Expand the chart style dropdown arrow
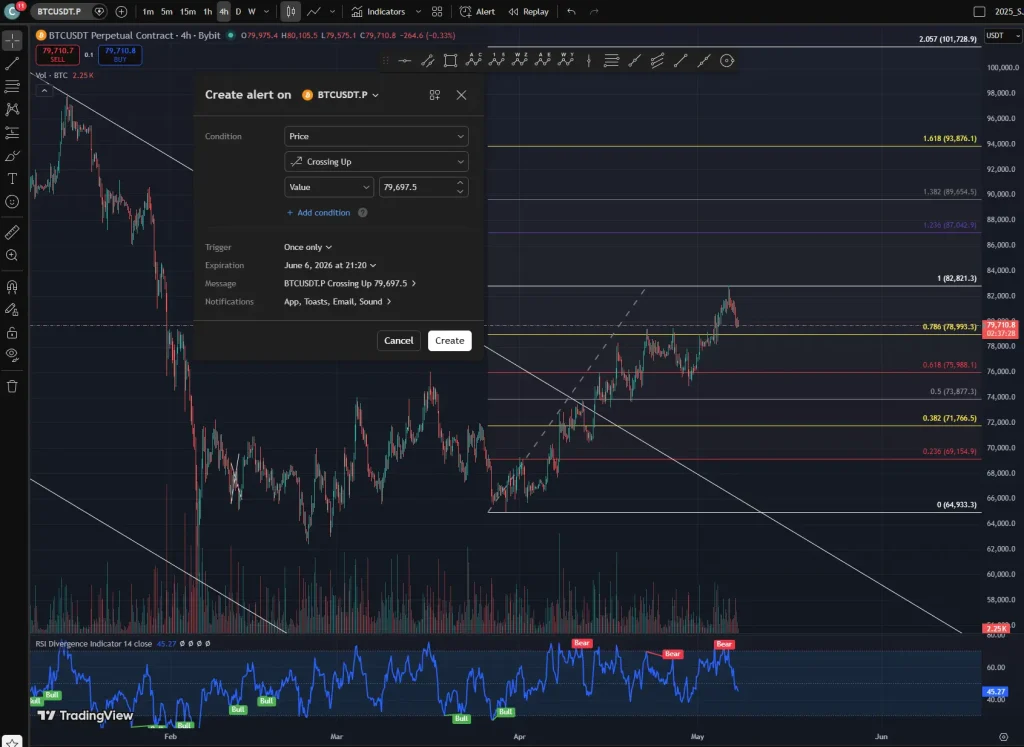 coord(332,12)
